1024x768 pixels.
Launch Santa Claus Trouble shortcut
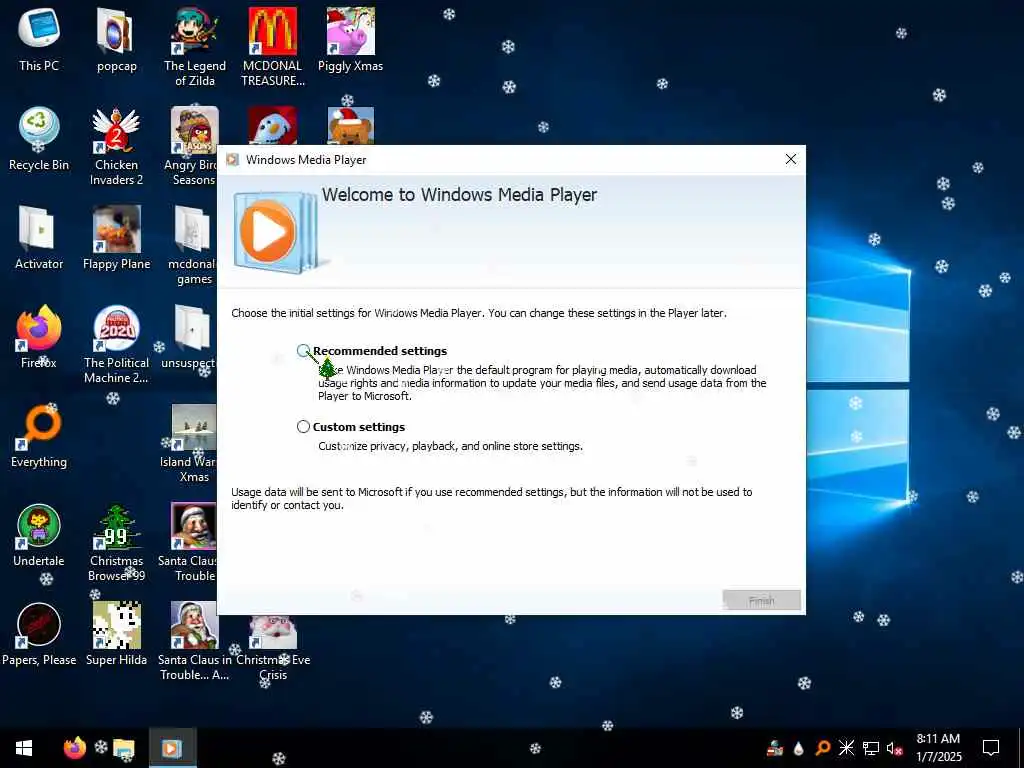click(x=188, y=542)
